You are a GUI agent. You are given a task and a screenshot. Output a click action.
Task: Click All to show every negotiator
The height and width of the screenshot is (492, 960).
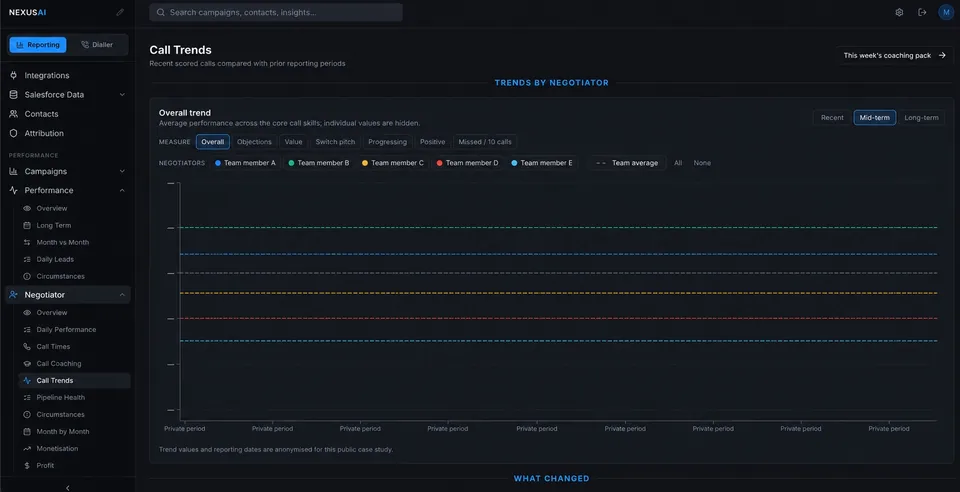pyautogui.click(x=678, y=163)
